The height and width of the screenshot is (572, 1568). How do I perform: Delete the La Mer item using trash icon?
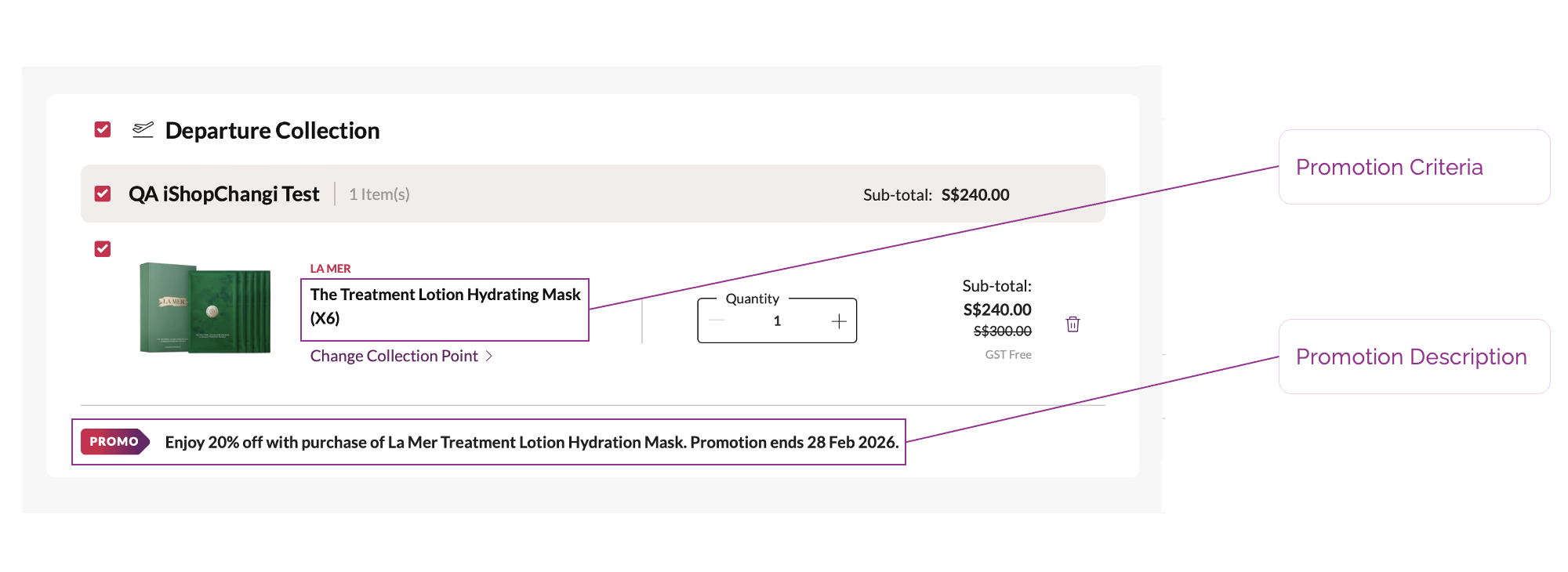pyautogui.click(x=1073, y=324)
